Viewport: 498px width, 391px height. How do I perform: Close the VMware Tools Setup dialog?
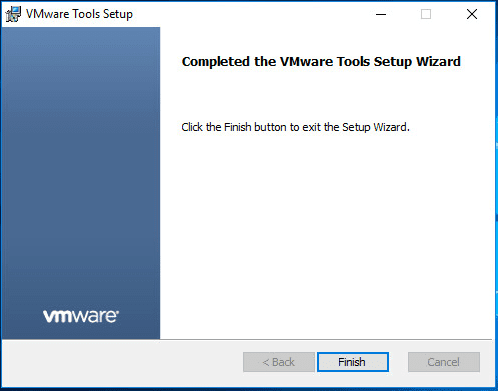click(x=472, y=14)
